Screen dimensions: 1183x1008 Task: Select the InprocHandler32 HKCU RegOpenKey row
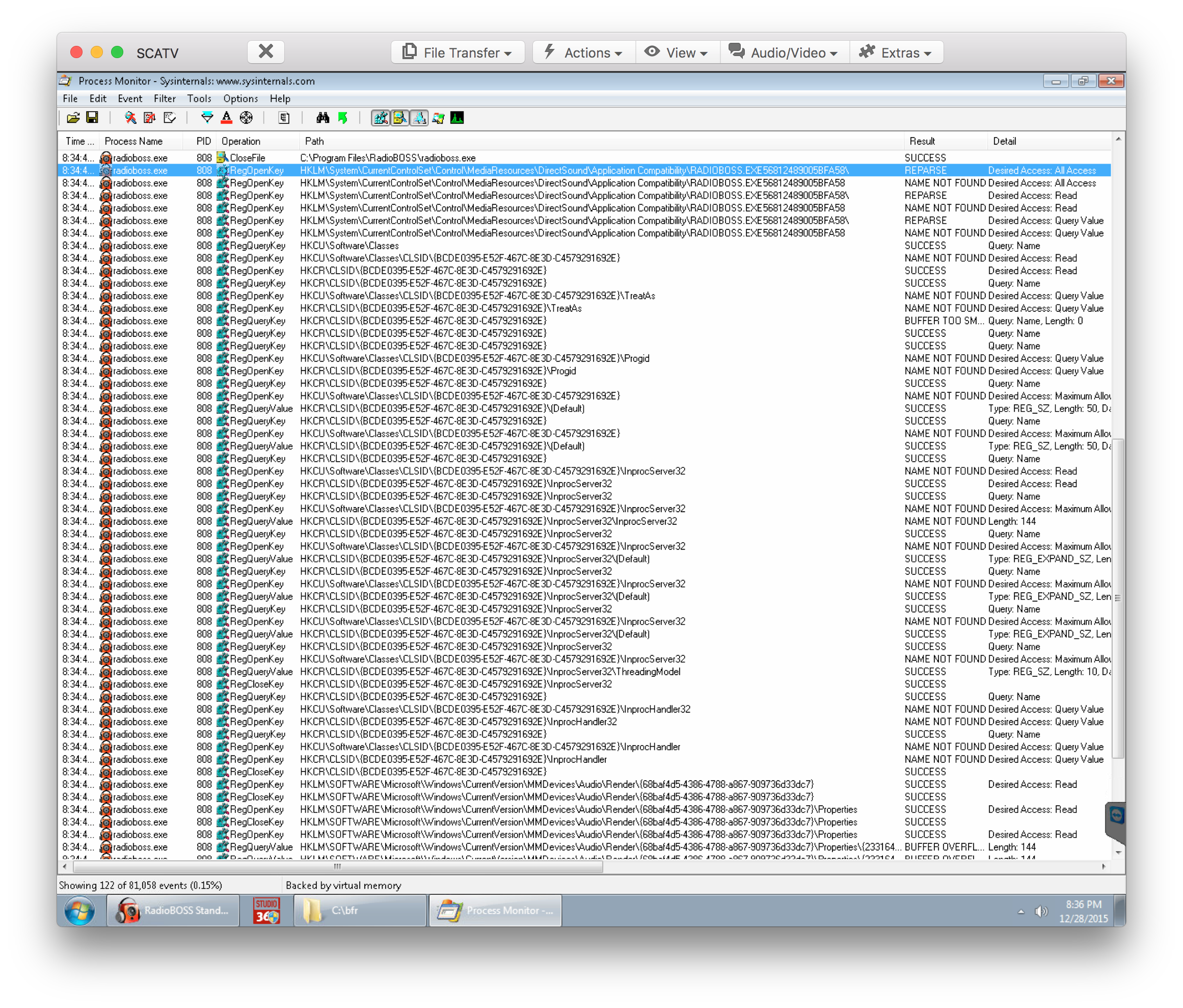(x=585, y=709)
